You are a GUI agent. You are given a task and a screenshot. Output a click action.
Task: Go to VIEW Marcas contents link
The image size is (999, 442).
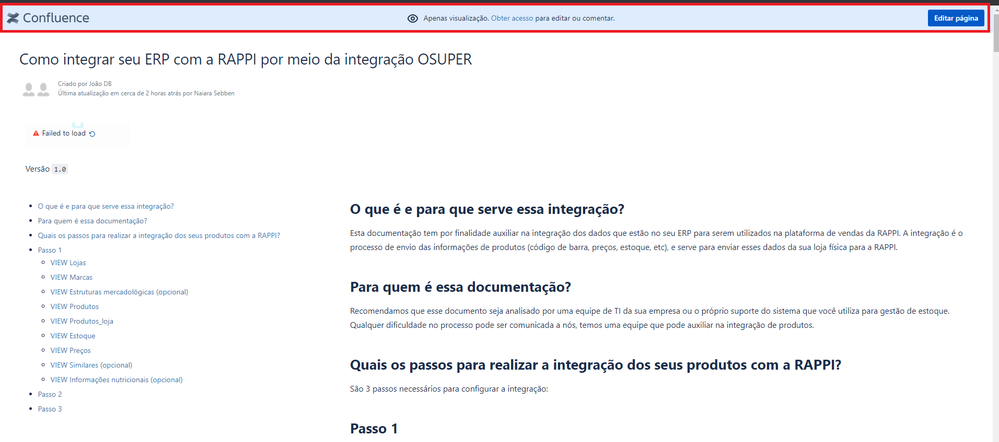pyautogui.click(x=71, y=277)
